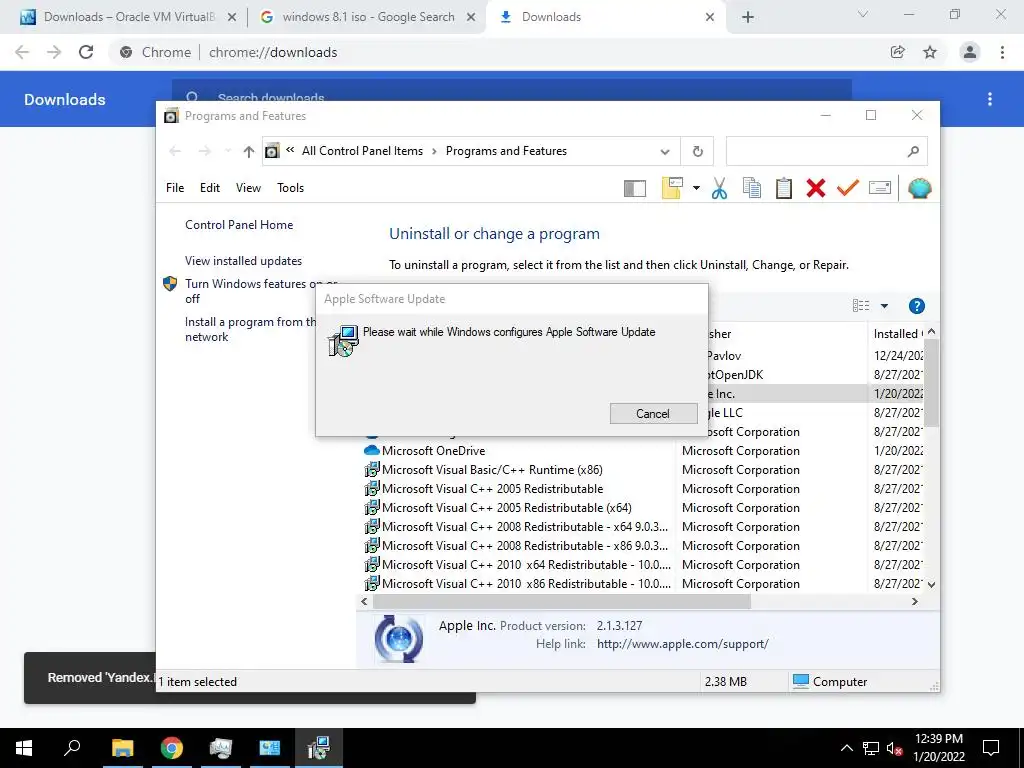Reload the Chrome page
The height and width of the screenshot is (768, 1024).
(x=86, y=52)
